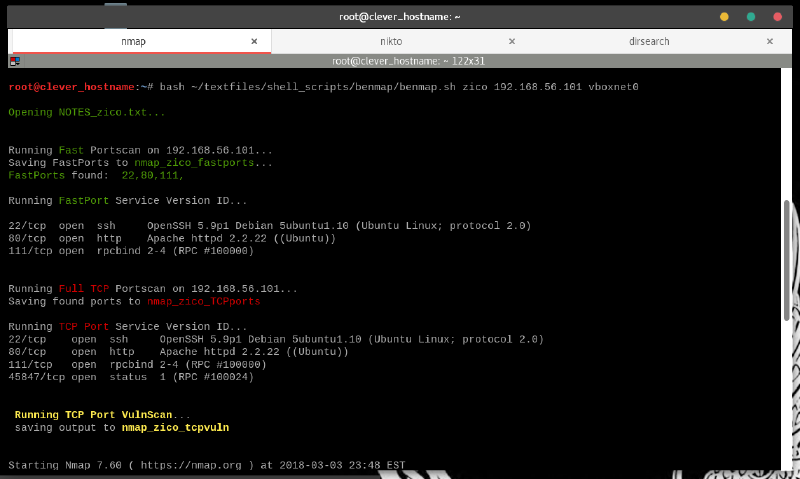The height and width of the screenshot is (479, 800).
Task: Open the dirsearch tab
Action: tap(650, 41)
